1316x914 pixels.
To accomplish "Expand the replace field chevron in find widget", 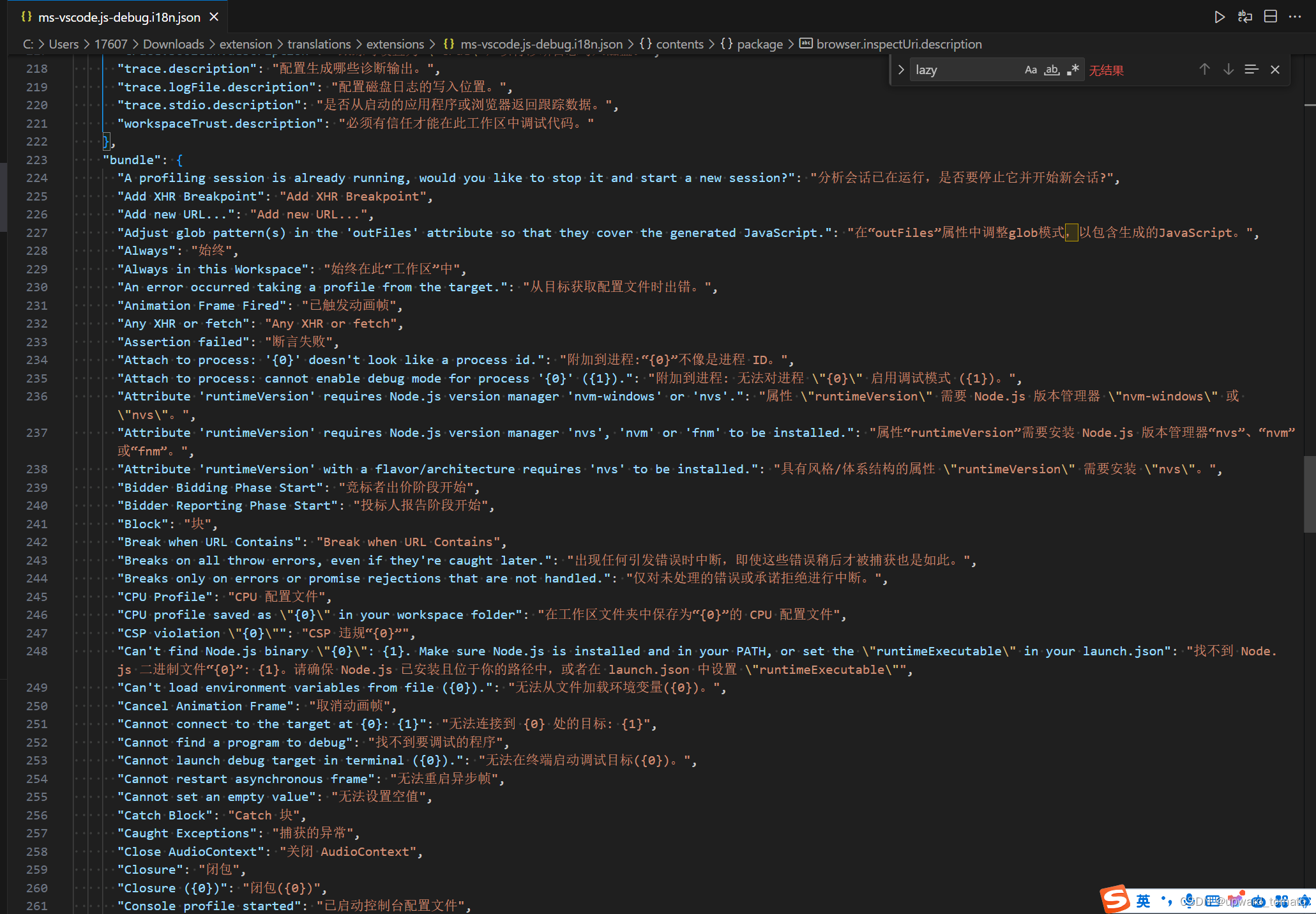I will click(901, 70).
